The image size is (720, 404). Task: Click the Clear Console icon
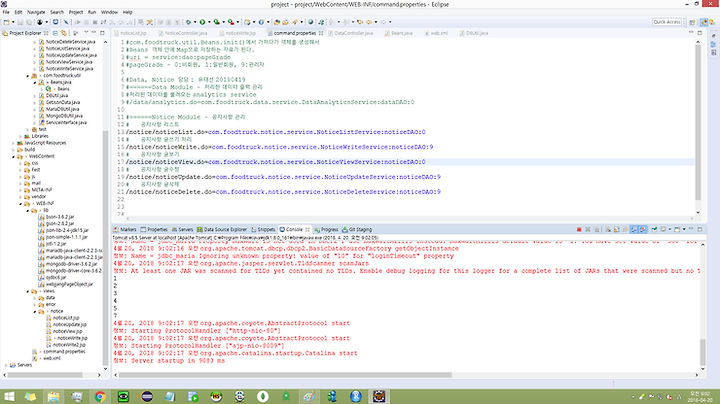coord(608,229)
